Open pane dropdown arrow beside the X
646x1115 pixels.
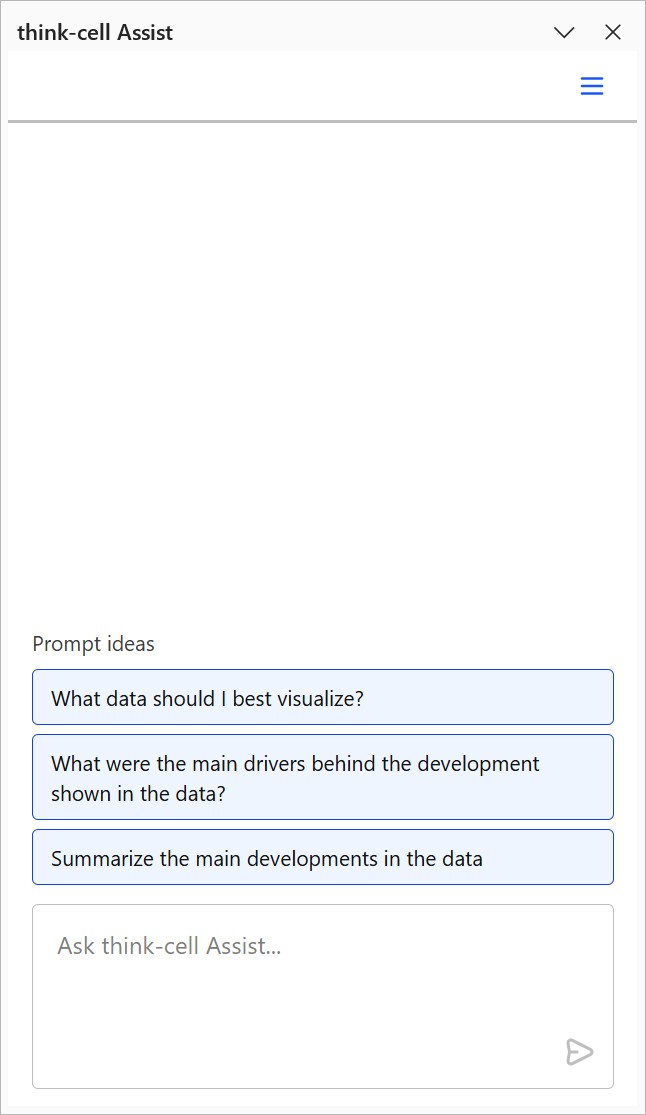[564, 32]
